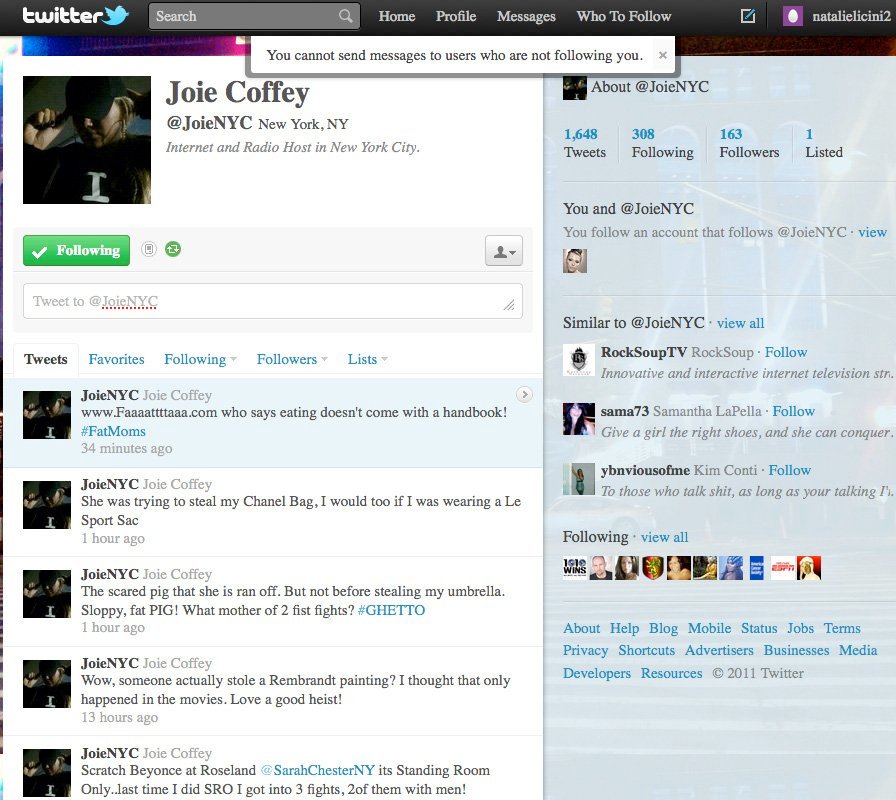This screenshot has width=896, height=800.
Task: Follow sama73 Samantha LaPella
Action: 793,411
